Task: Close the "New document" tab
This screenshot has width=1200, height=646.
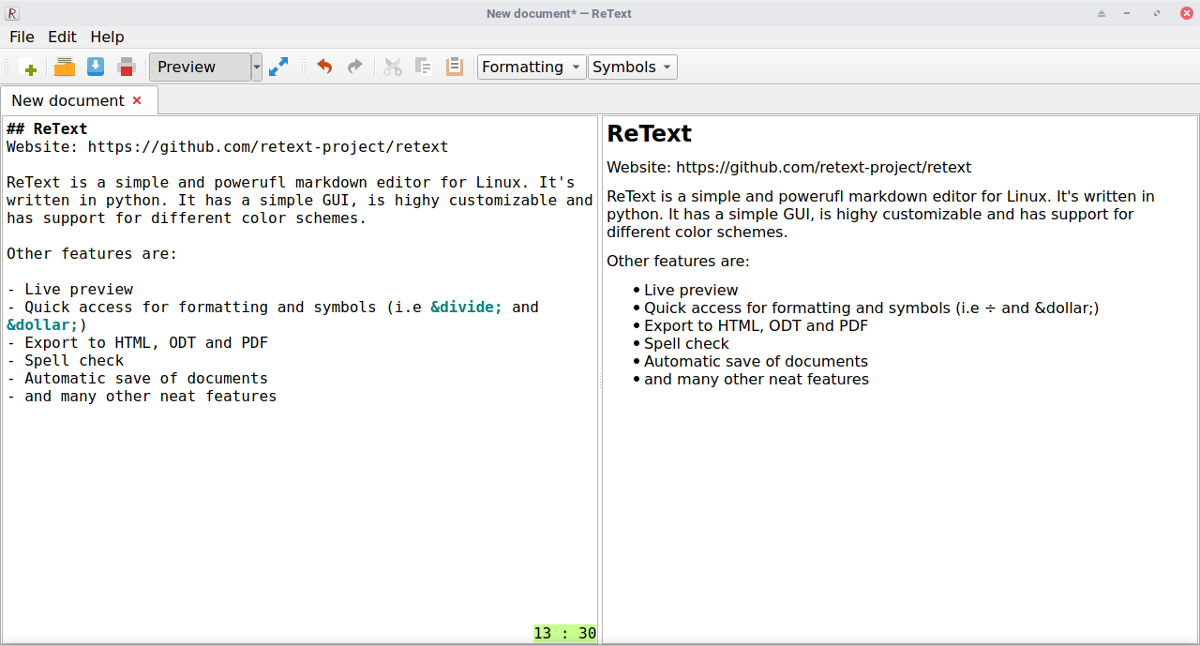Action: coord(137,100)
